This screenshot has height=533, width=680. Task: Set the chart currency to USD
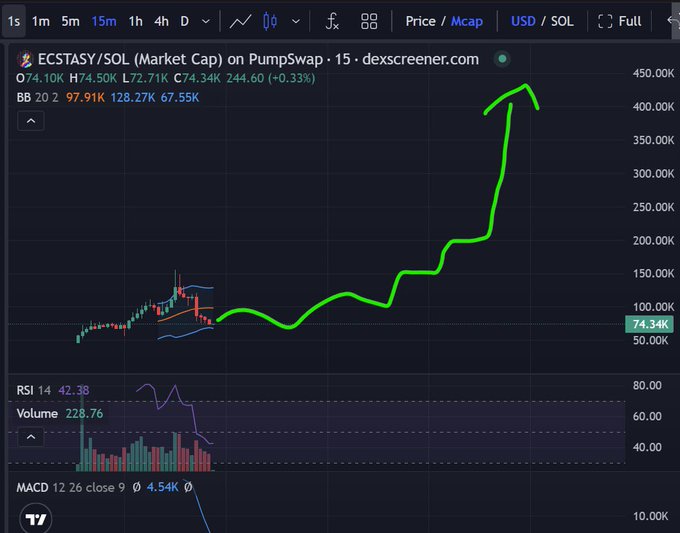[523, 21]
